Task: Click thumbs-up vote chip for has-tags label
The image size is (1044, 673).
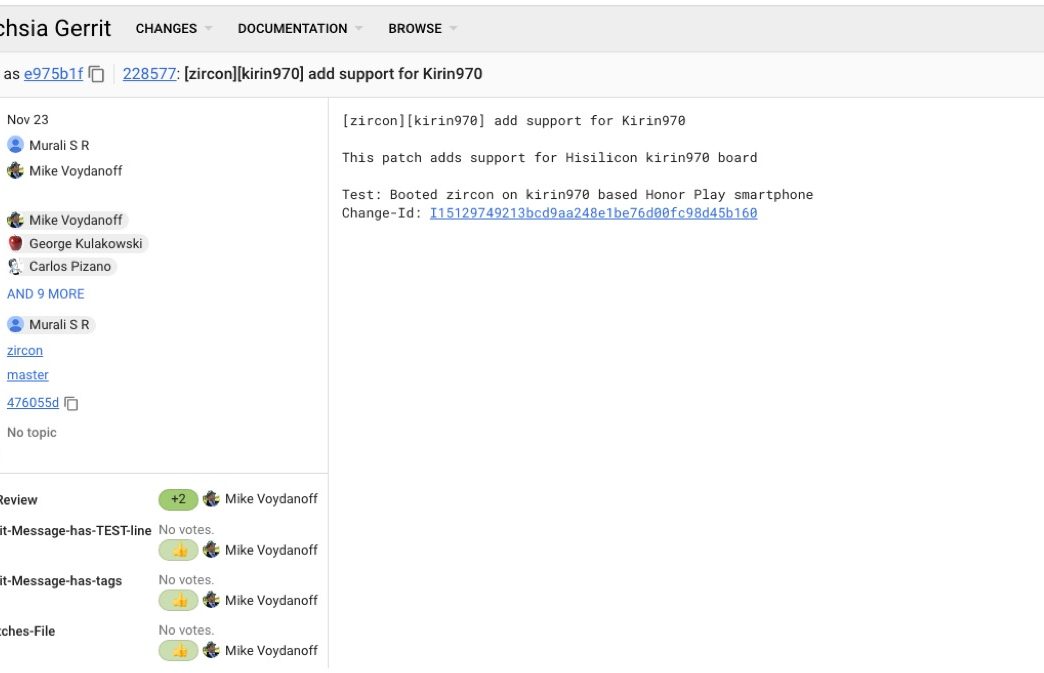Action: pyautogui.click(x=178, y=600)
